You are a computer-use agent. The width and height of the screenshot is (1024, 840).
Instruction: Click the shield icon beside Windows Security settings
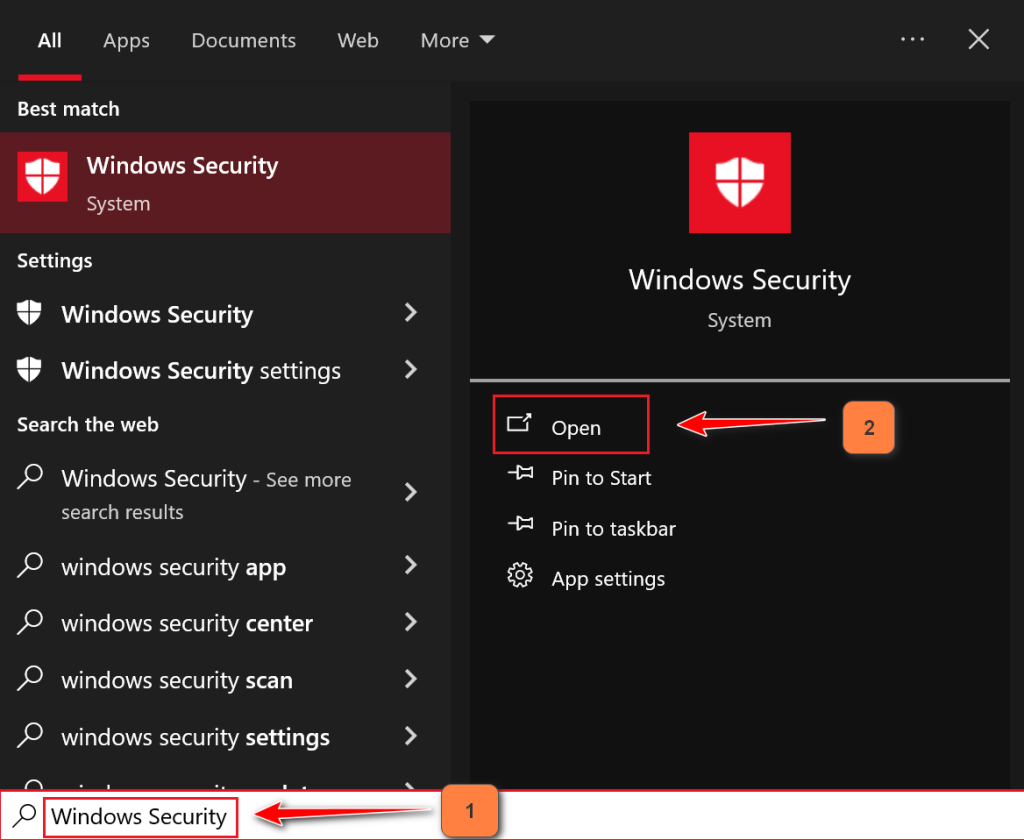click(x=30, y=370)
